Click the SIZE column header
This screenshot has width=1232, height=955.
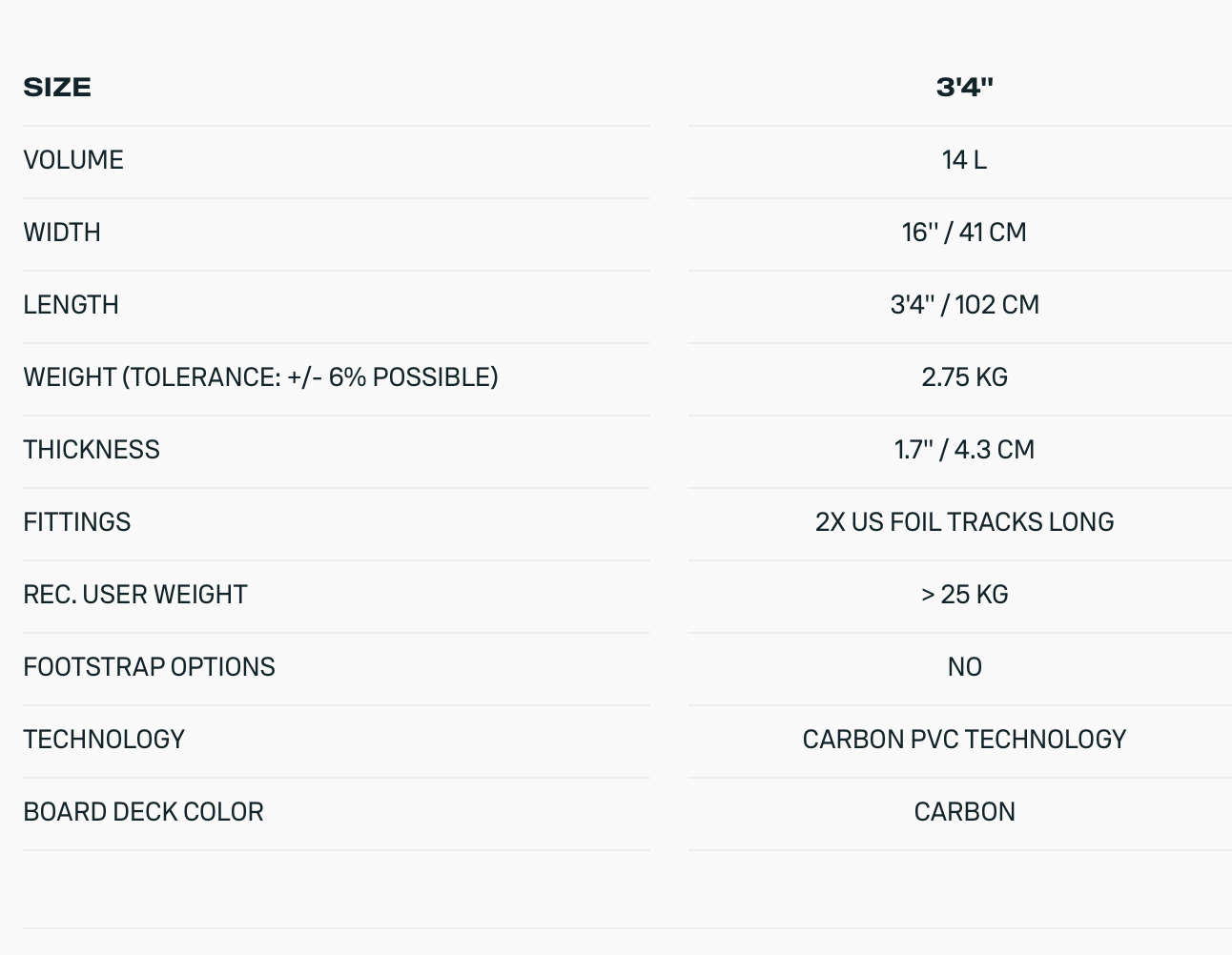(57, 88)
